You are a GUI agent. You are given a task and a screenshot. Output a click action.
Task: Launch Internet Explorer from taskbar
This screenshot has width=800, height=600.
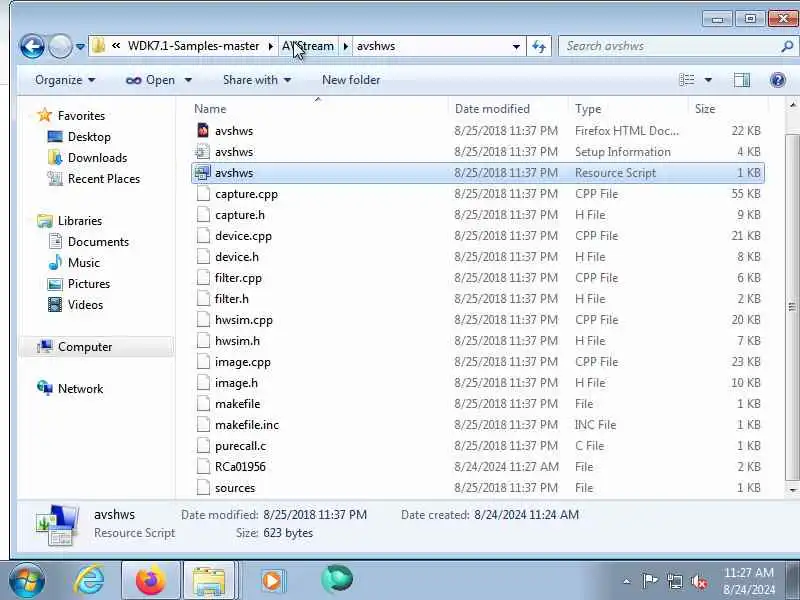coord(89,580)
